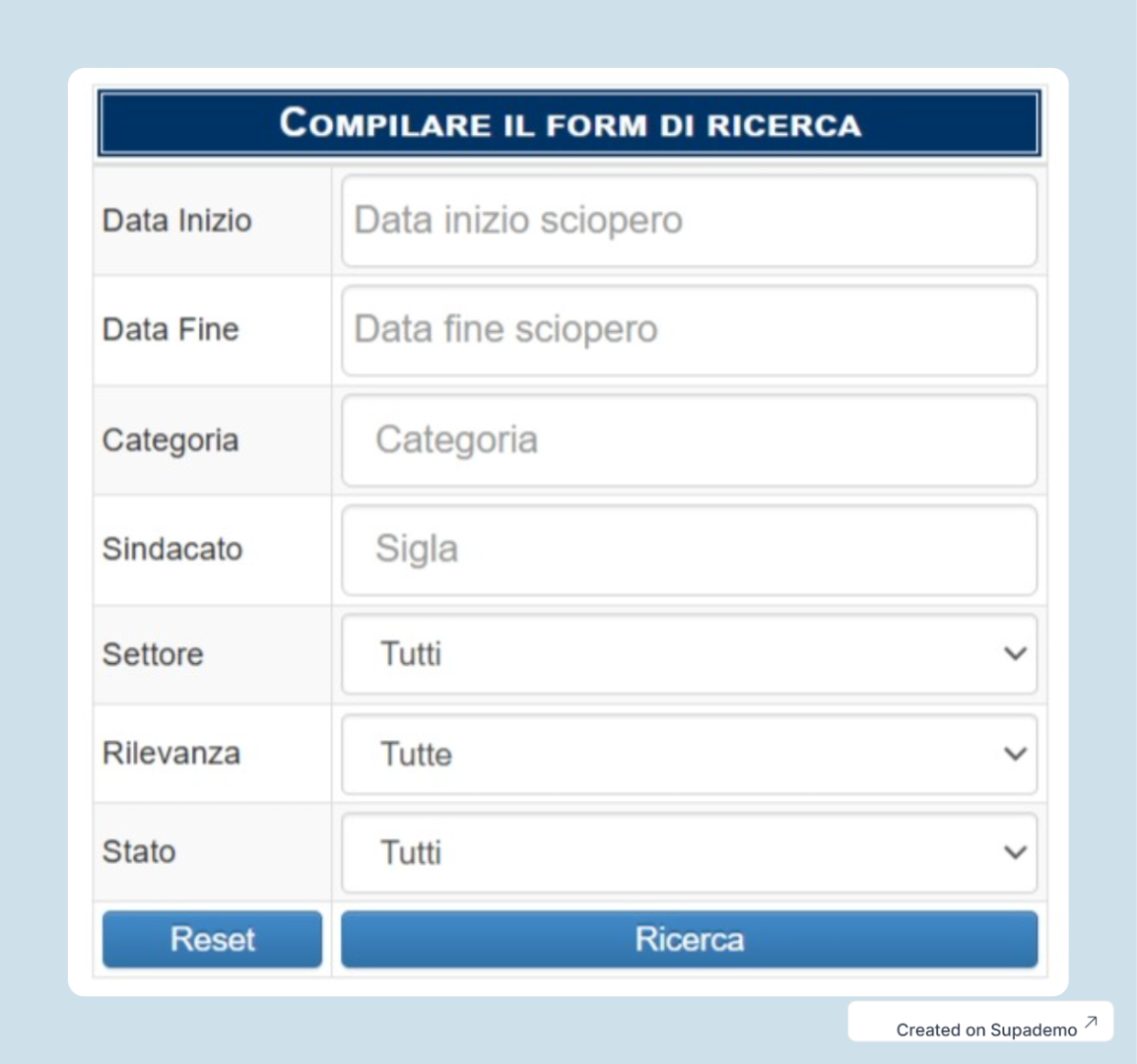
Task: Select the Categoria row label
Action: pyautogui.click(x=170, y=440)
